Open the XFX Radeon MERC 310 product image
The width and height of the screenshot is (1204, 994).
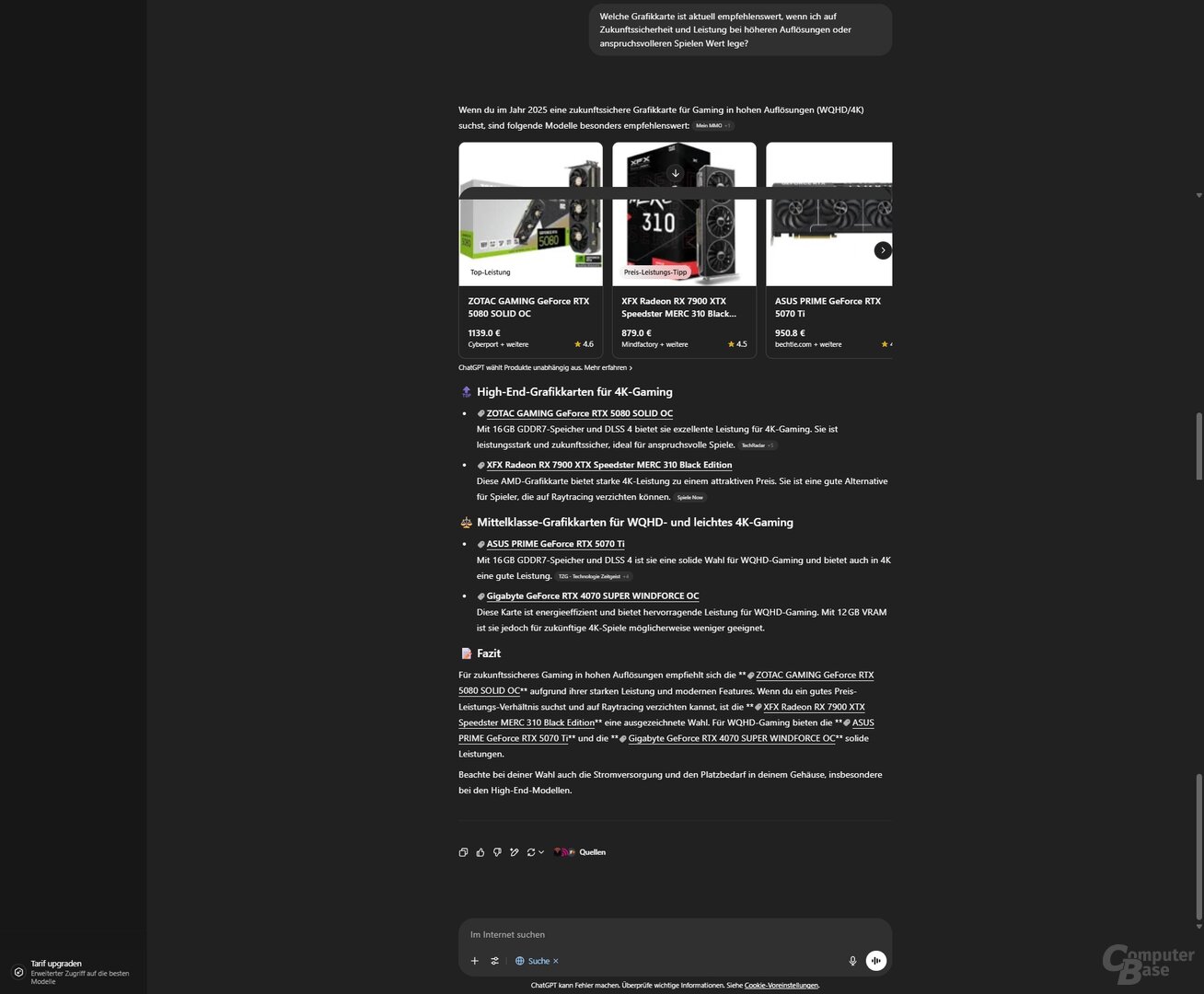[684, 214]
